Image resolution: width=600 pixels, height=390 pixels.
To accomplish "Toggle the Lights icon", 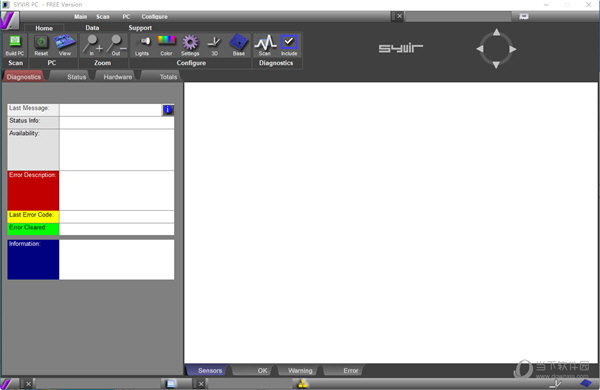I will 142,45.
